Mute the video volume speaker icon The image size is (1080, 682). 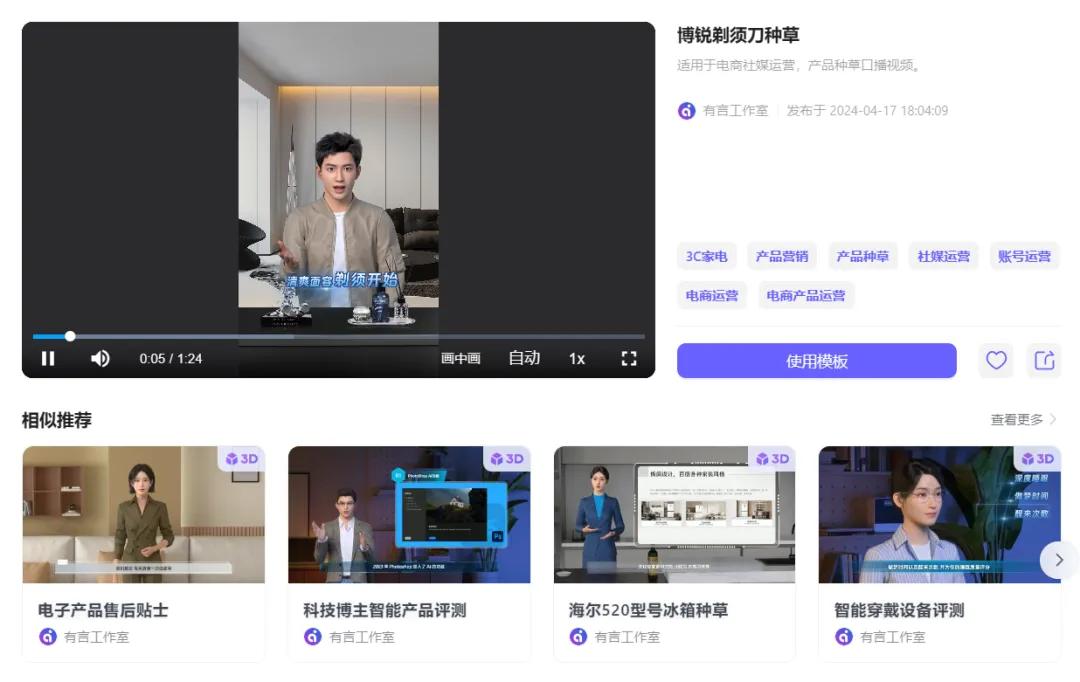coord(100,359)
